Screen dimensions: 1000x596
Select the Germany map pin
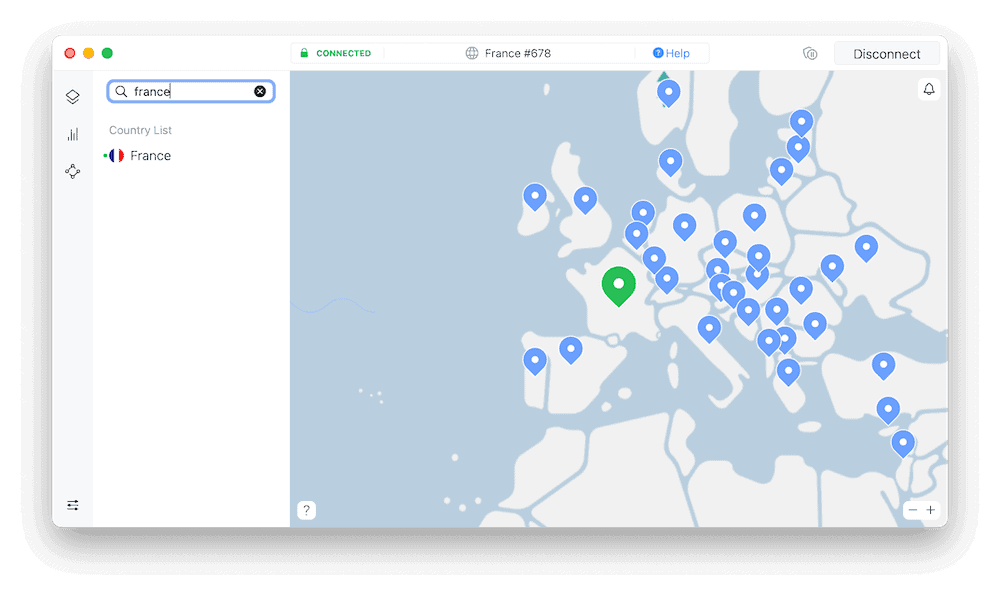tap(684, 227)
